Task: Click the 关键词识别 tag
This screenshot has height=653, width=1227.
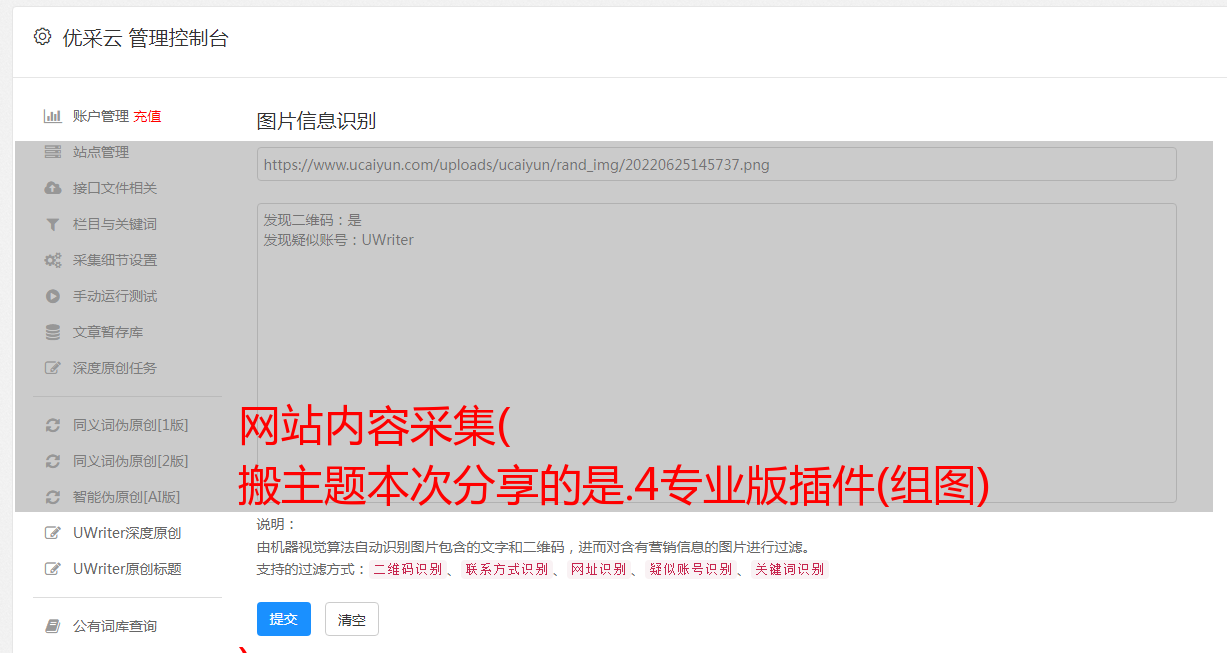Action: point(790,569)
